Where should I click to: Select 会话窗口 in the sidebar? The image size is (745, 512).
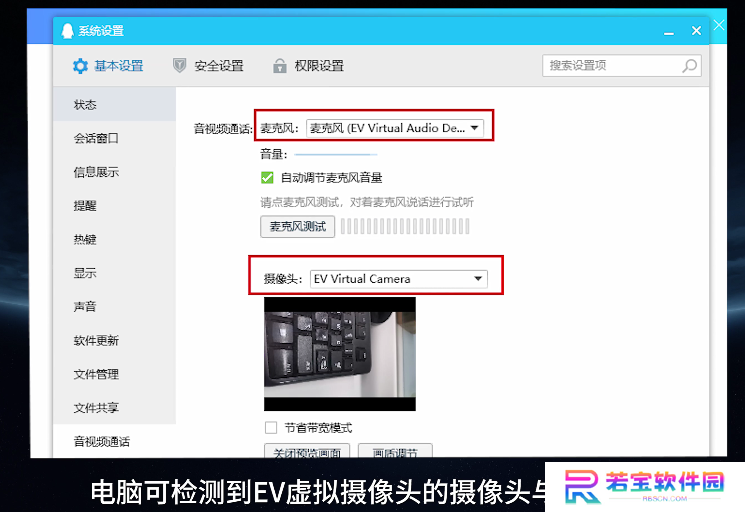point(115,138)
